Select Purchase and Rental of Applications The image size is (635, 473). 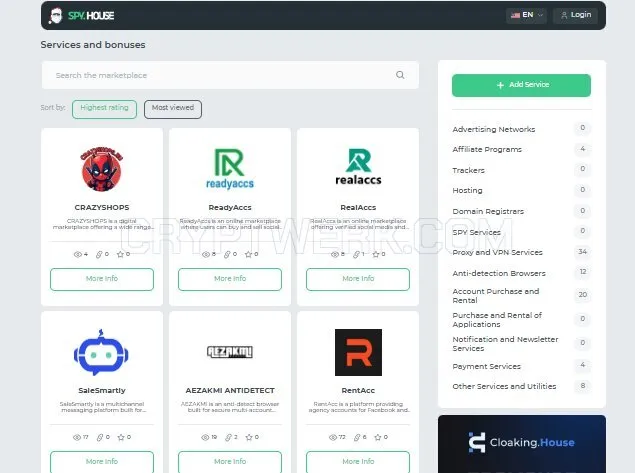click(521, 320)
